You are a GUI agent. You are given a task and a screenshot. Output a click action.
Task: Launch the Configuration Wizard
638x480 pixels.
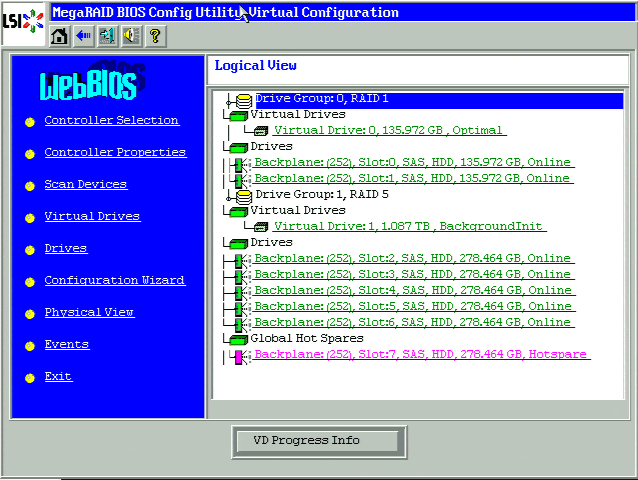[115, 280]
